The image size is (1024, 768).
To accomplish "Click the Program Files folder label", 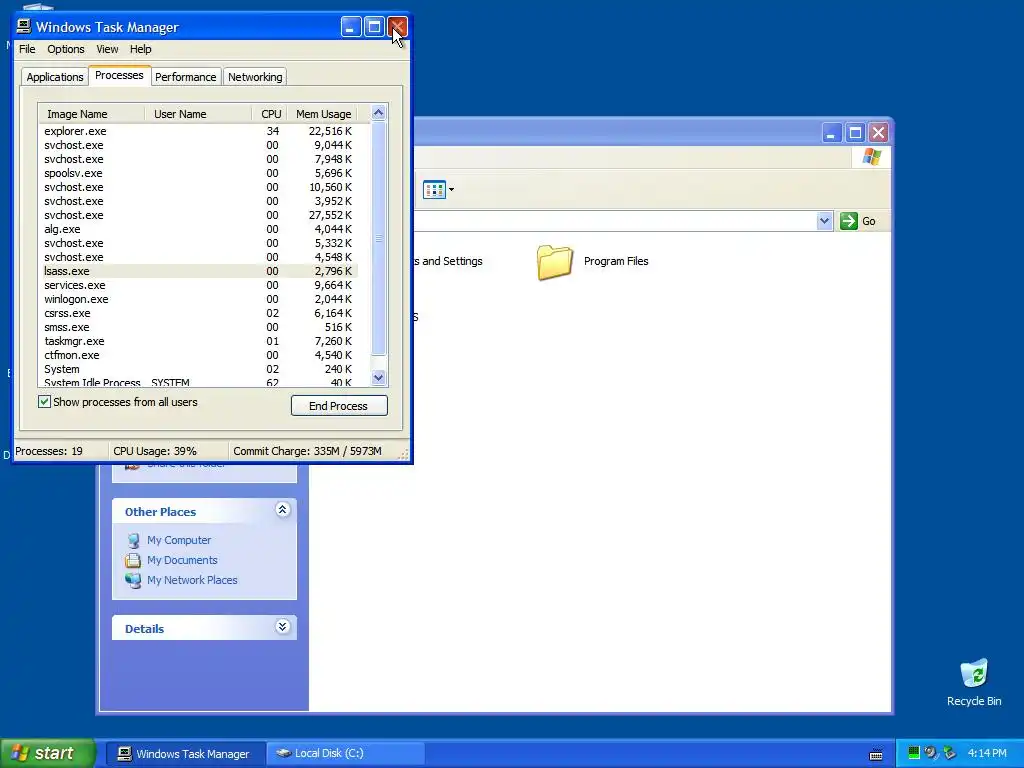I will (616, 261).
